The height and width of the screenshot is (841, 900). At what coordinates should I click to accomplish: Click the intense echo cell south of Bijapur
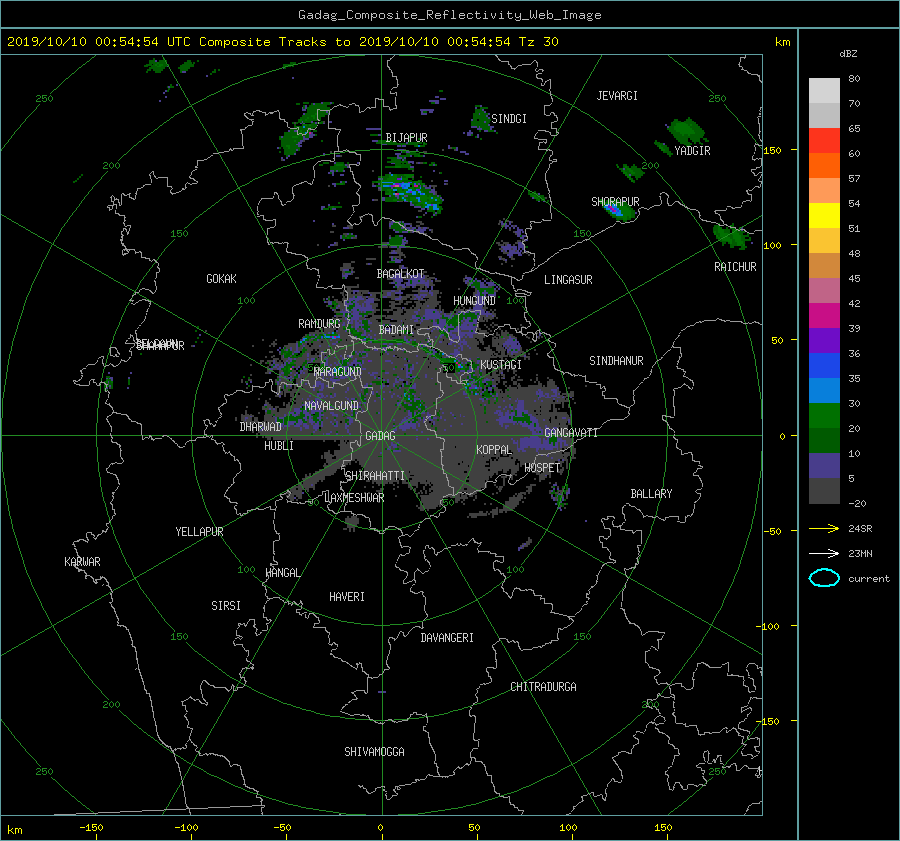(410, 192)
